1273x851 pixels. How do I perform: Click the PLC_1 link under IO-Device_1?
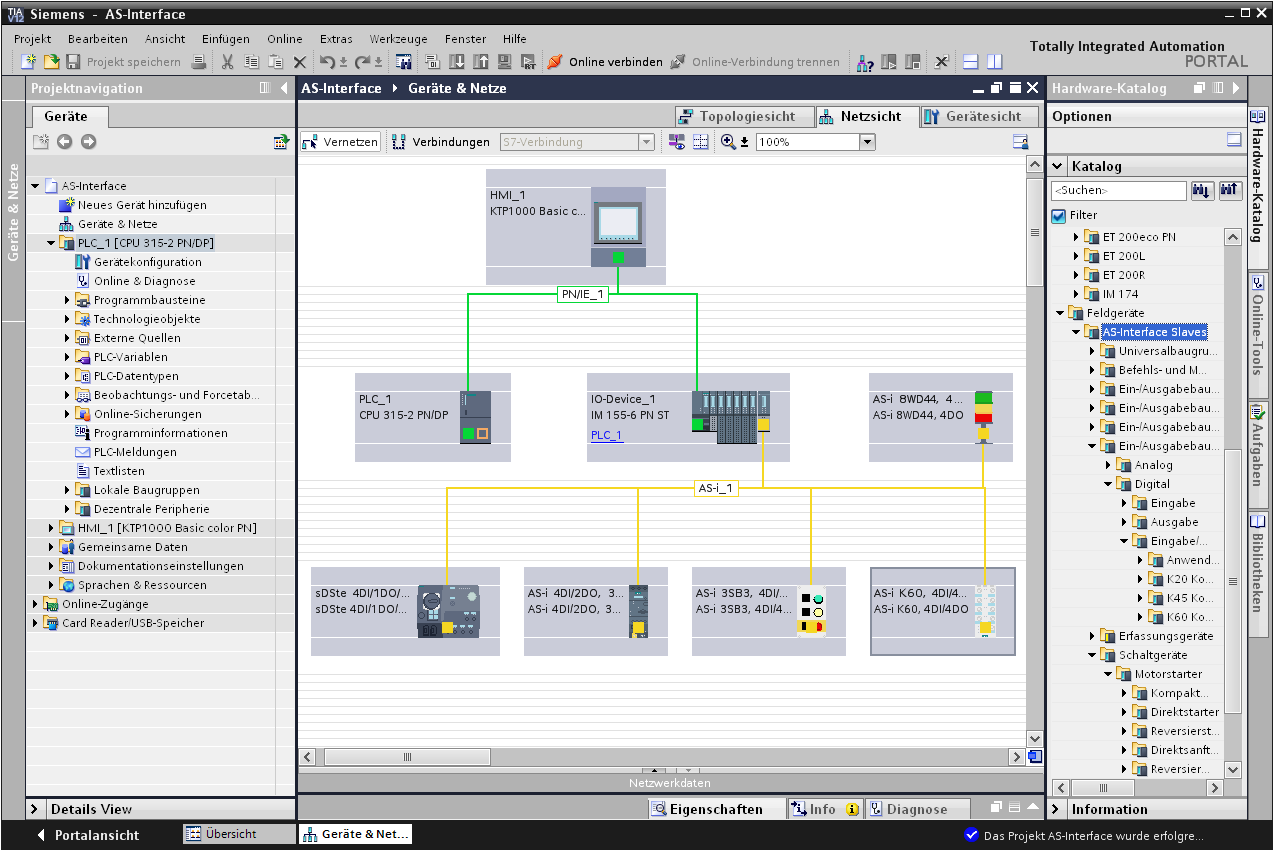[606, 435]
